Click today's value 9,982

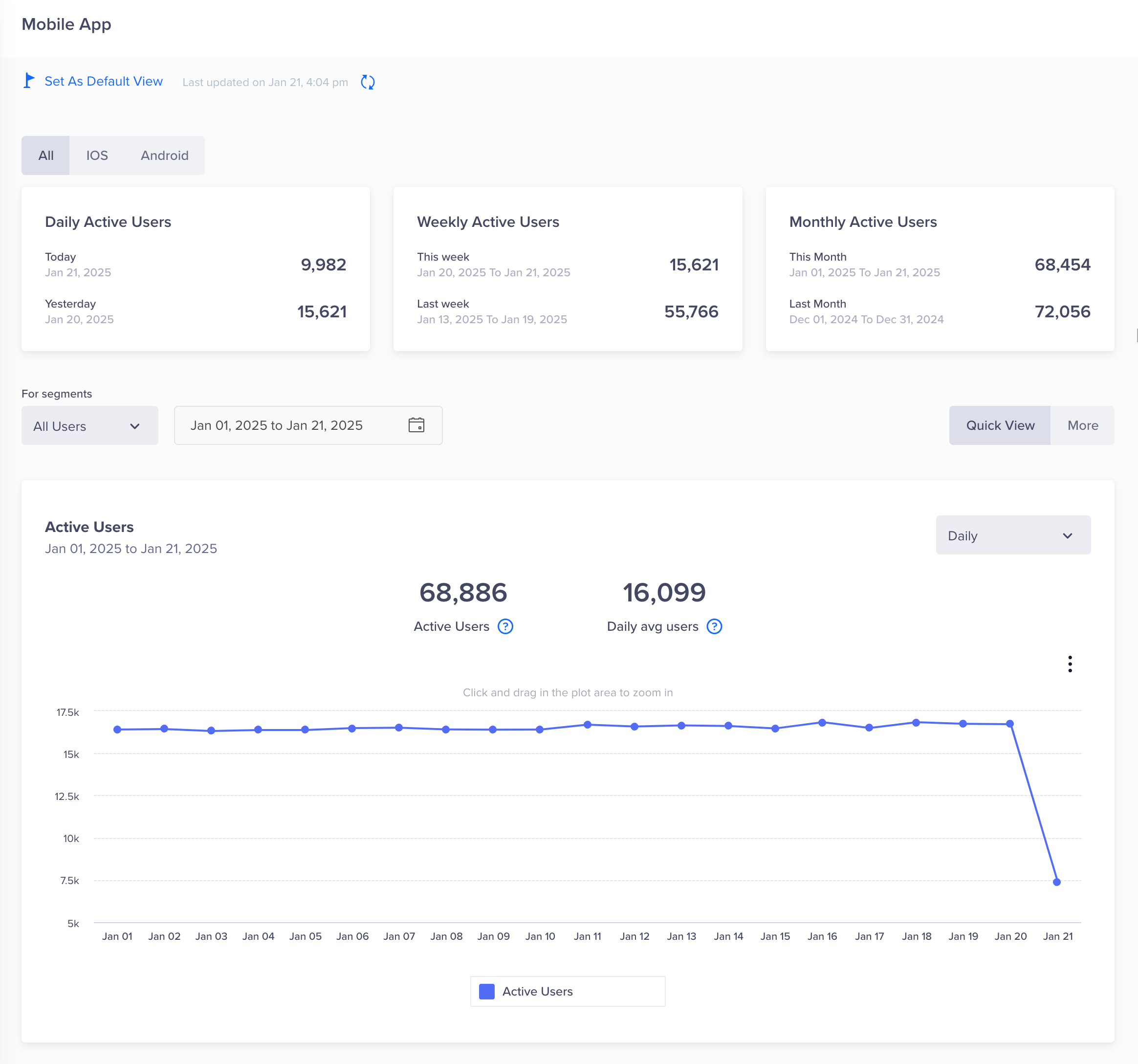324,265
